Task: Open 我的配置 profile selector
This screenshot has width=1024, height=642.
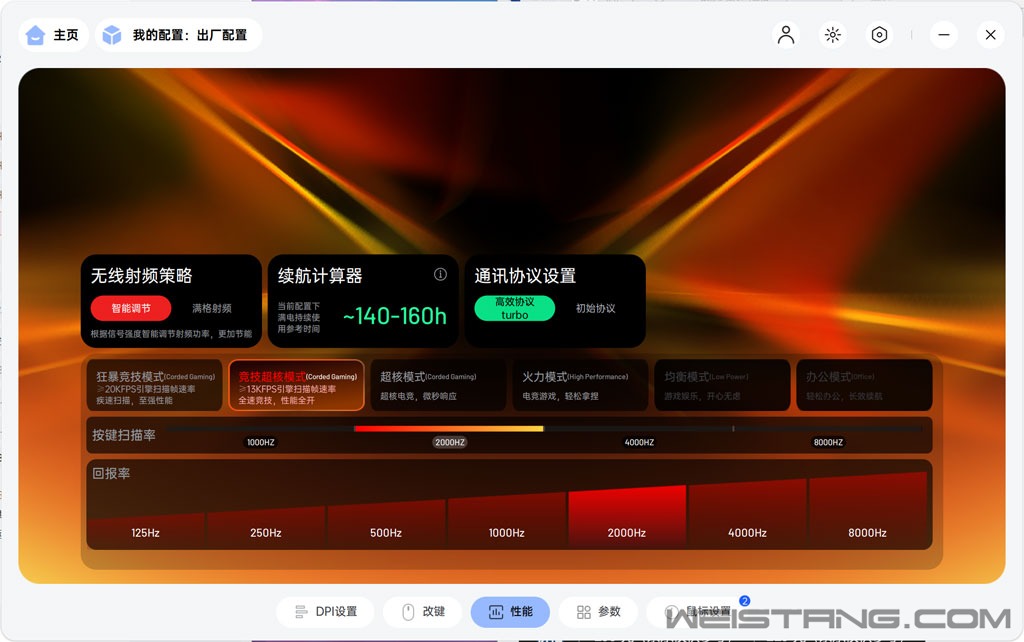Action: (x=178, y=35)
